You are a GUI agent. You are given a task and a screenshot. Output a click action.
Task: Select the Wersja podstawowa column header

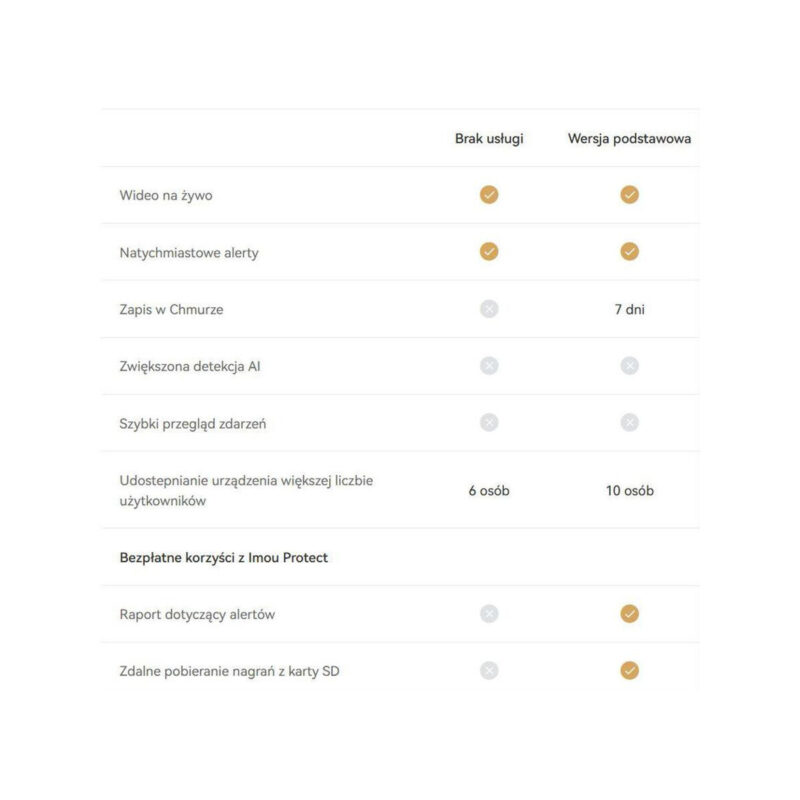[x=629, y=139]
